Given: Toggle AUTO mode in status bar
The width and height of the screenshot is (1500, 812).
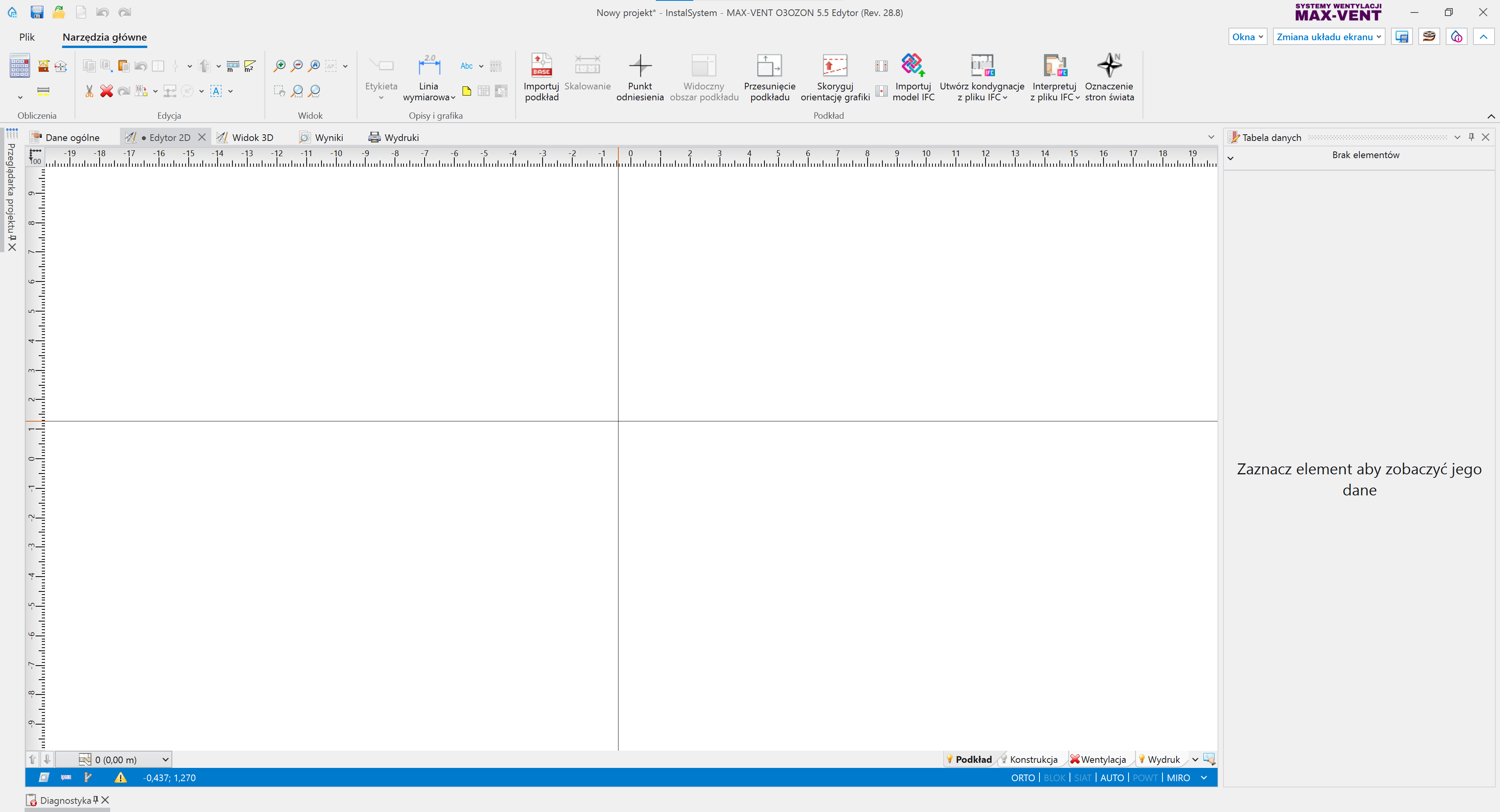Looking at the screenshot, I should [x=1112, y=778].
